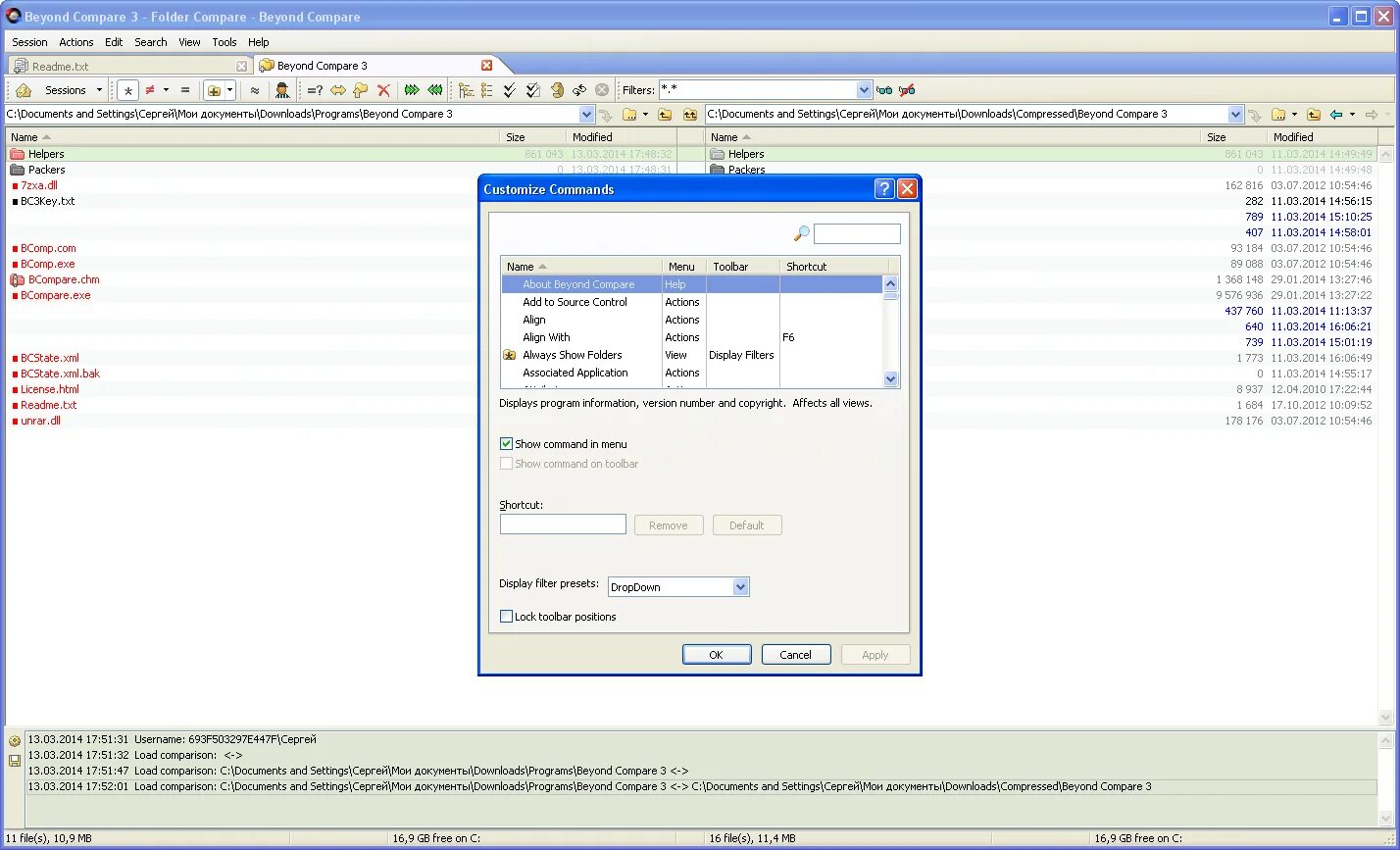The image size is (1400, 850).
Task: Copy to right with green arrows
Action: click(x=412, y=90)
